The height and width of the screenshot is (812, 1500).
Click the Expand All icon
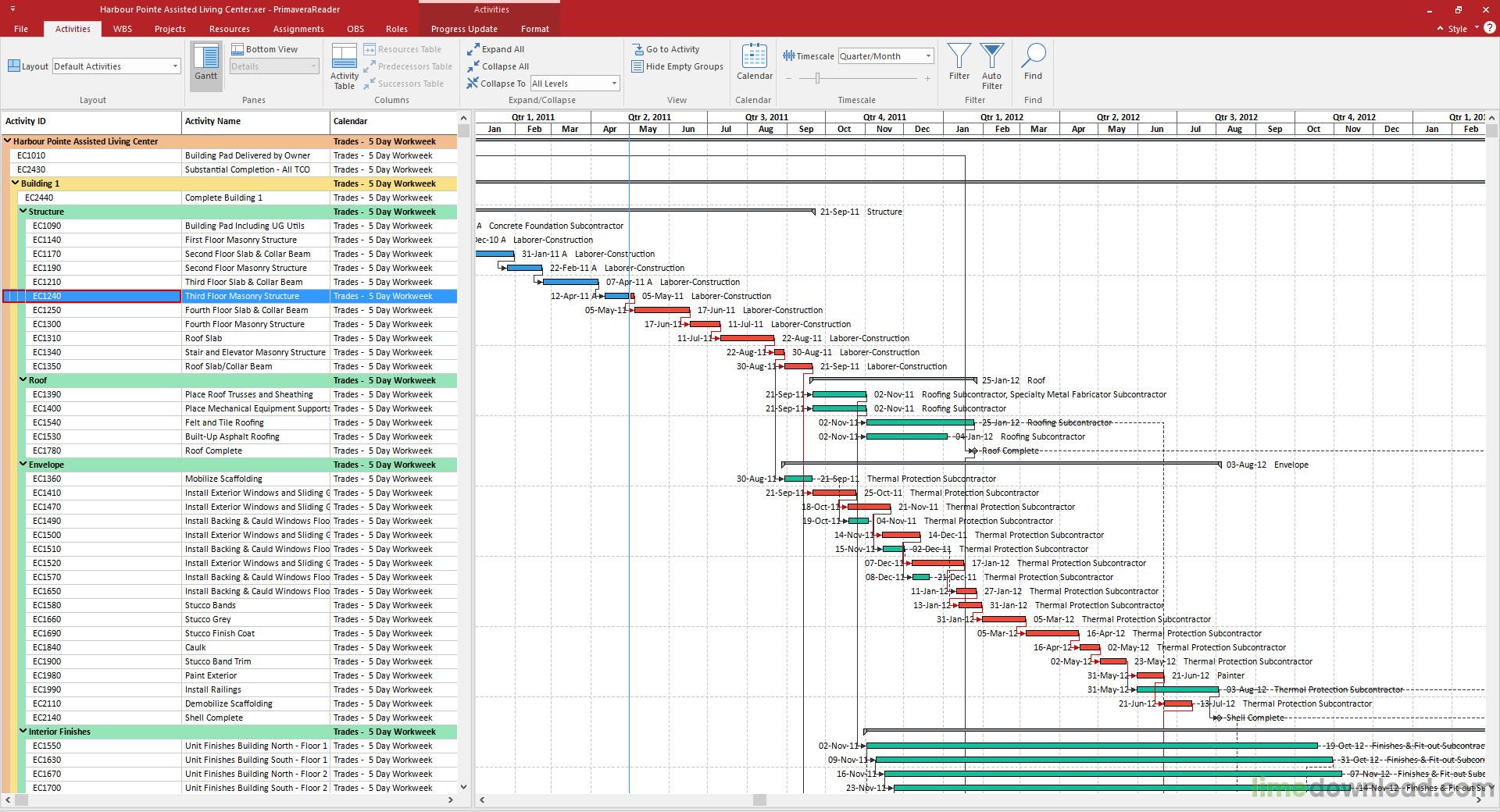point(473,49)
